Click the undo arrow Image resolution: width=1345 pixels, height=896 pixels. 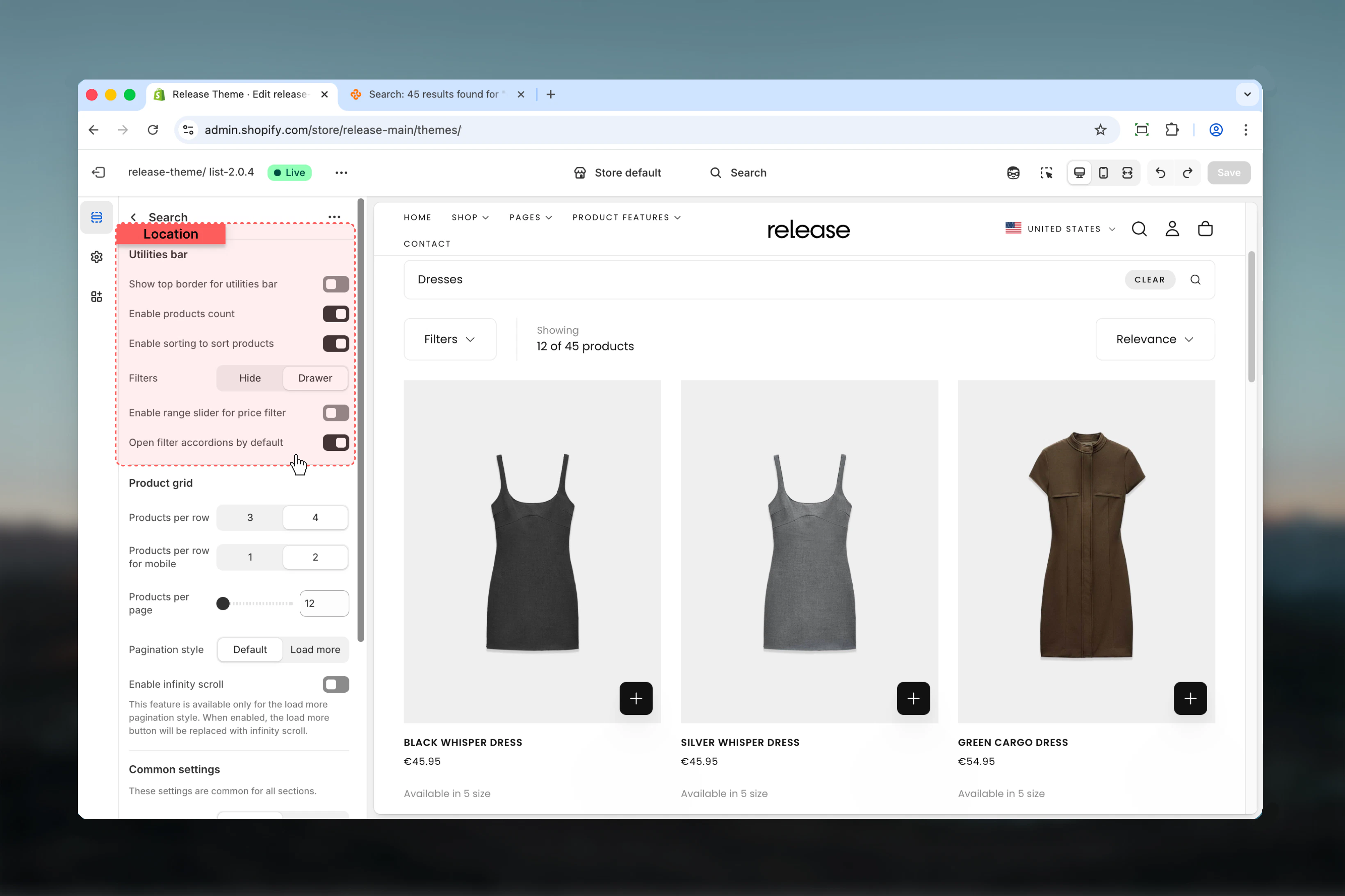coord(1160,173)
